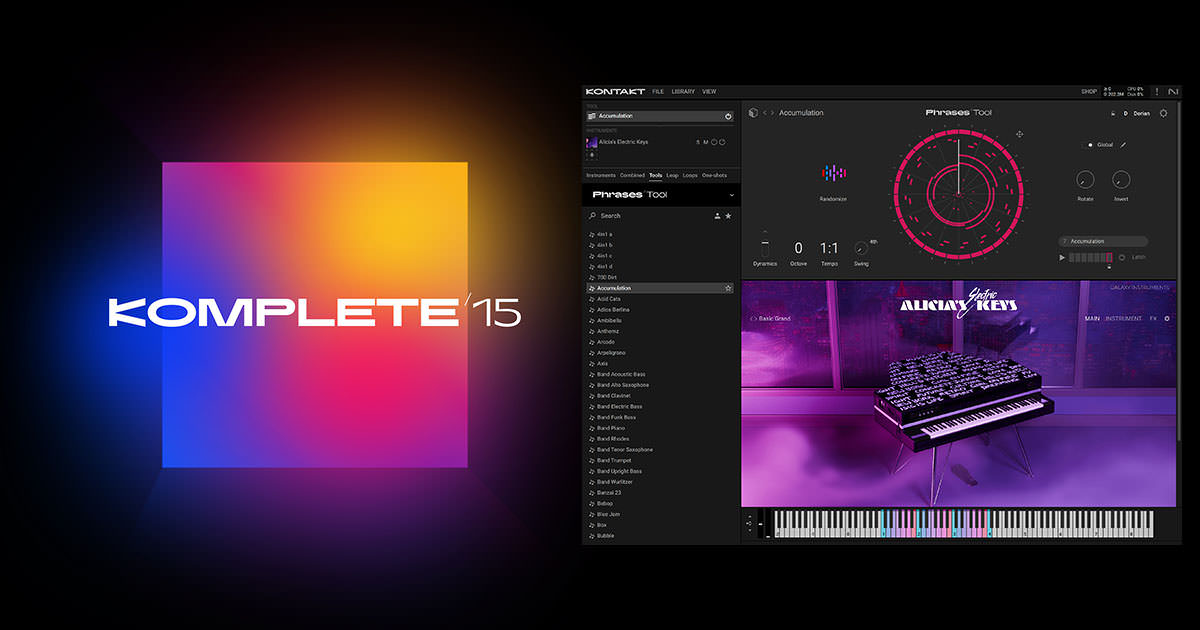The width and height of the screenshot is (1200, 630).
Task: Click the circular icon next to instrument Mute
Action: (714, 142)
